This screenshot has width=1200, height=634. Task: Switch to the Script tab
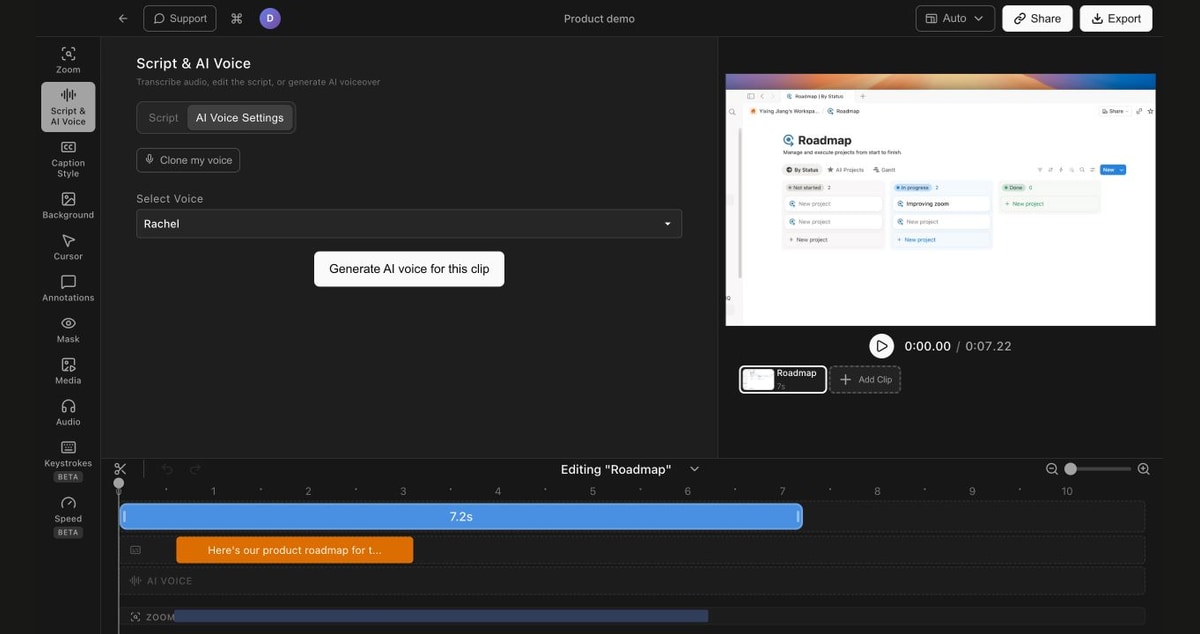pyautogui.click(x=163, y=117)
